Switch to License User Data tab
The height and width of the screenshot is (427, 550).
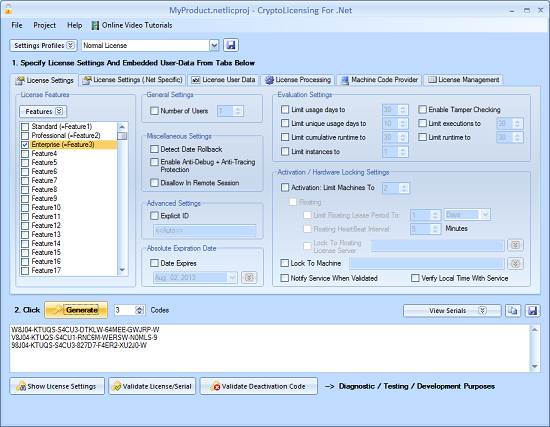point(223,80)
